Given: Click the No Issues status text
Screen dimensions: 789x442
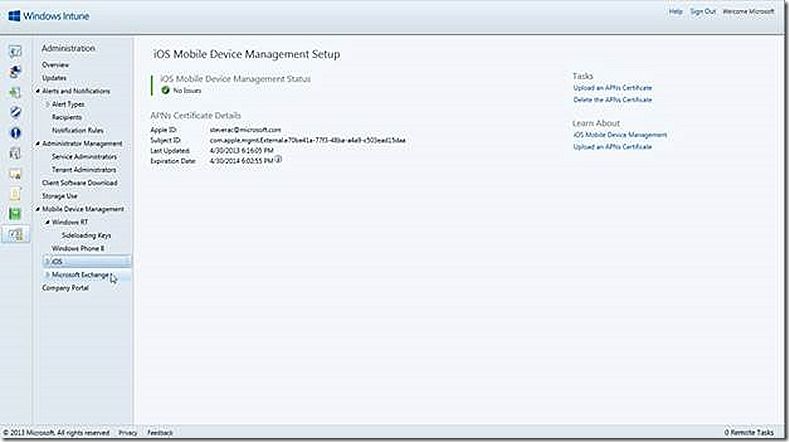Looking at the screenshot, I should point(187,91).
